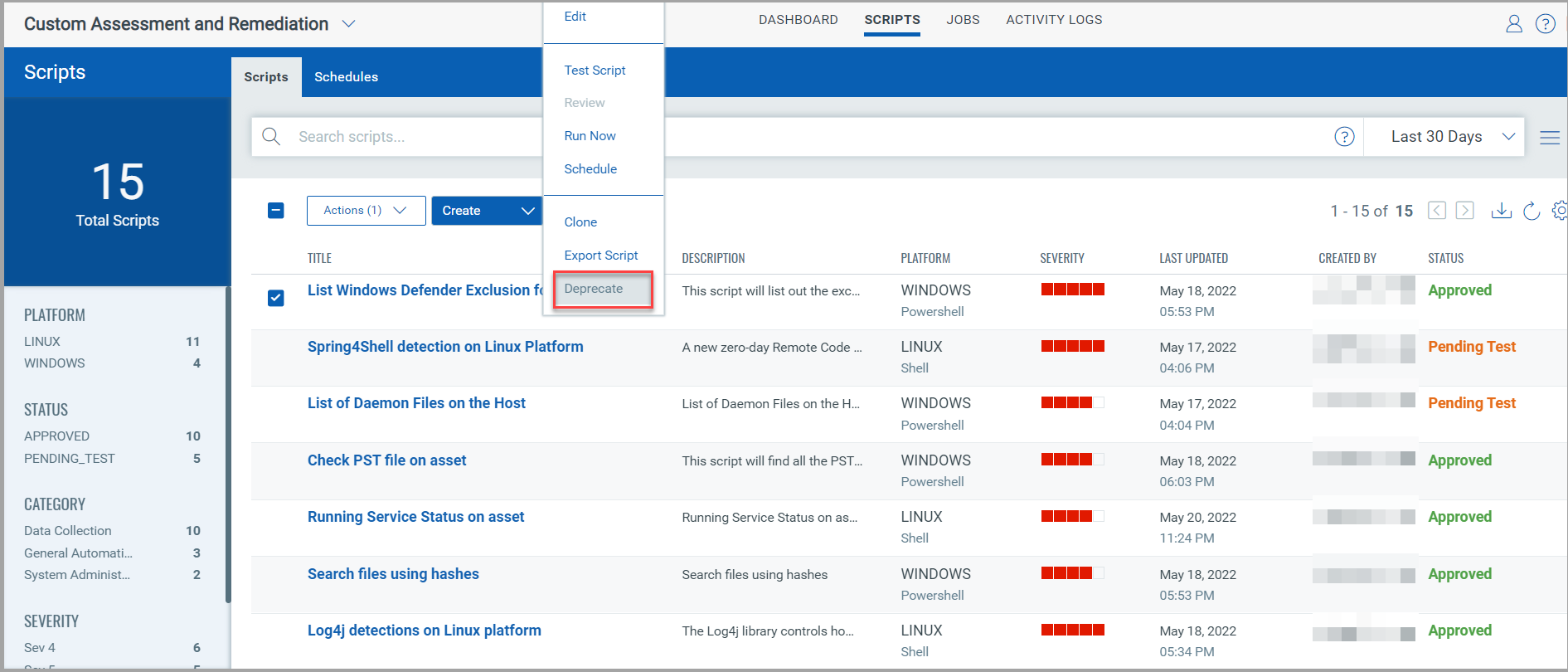The image size is (1568, 672).
Task: Switch to the Schedules tab
Action: pos(346,77)
